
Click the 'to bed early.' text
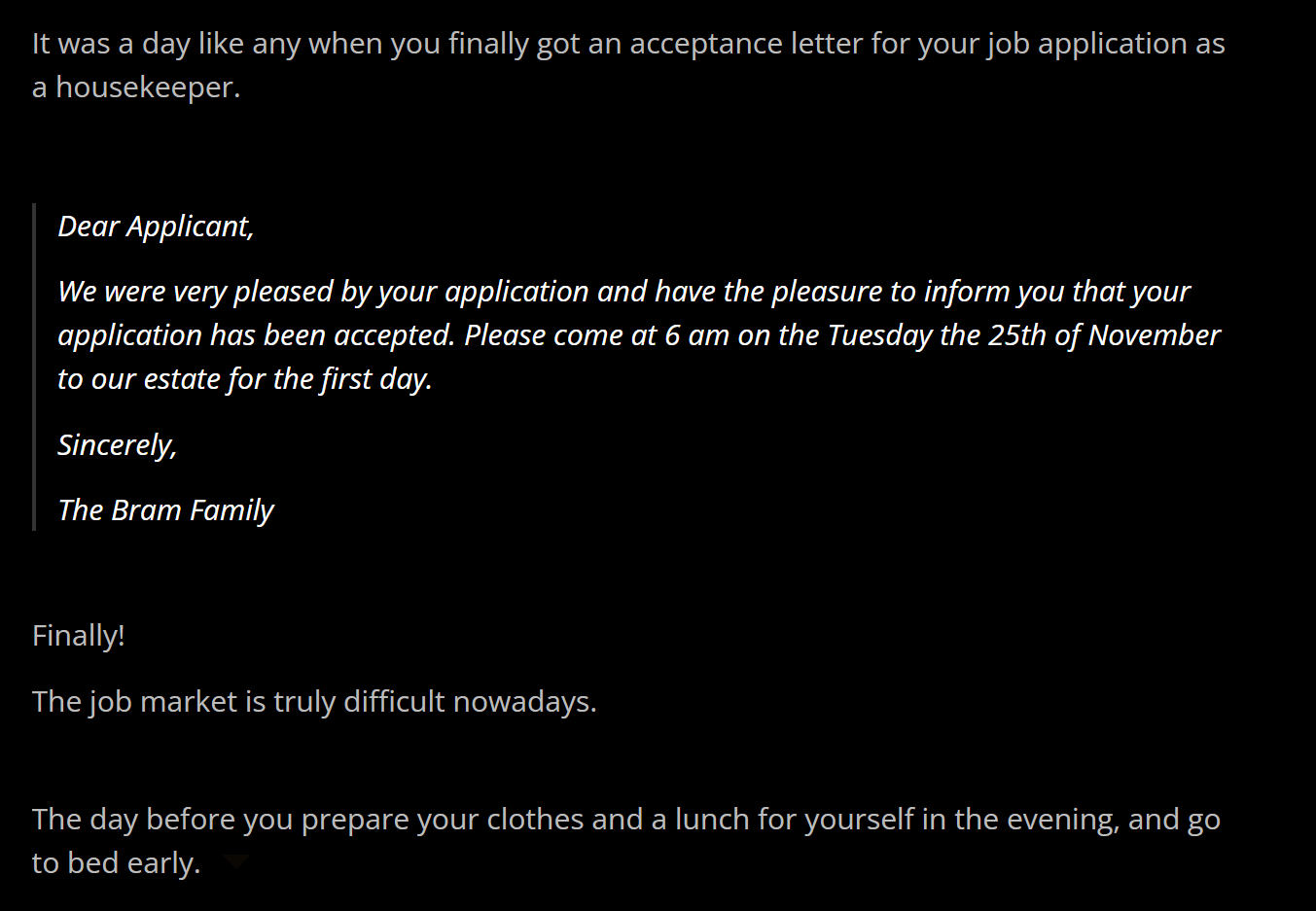coord(116,863)
